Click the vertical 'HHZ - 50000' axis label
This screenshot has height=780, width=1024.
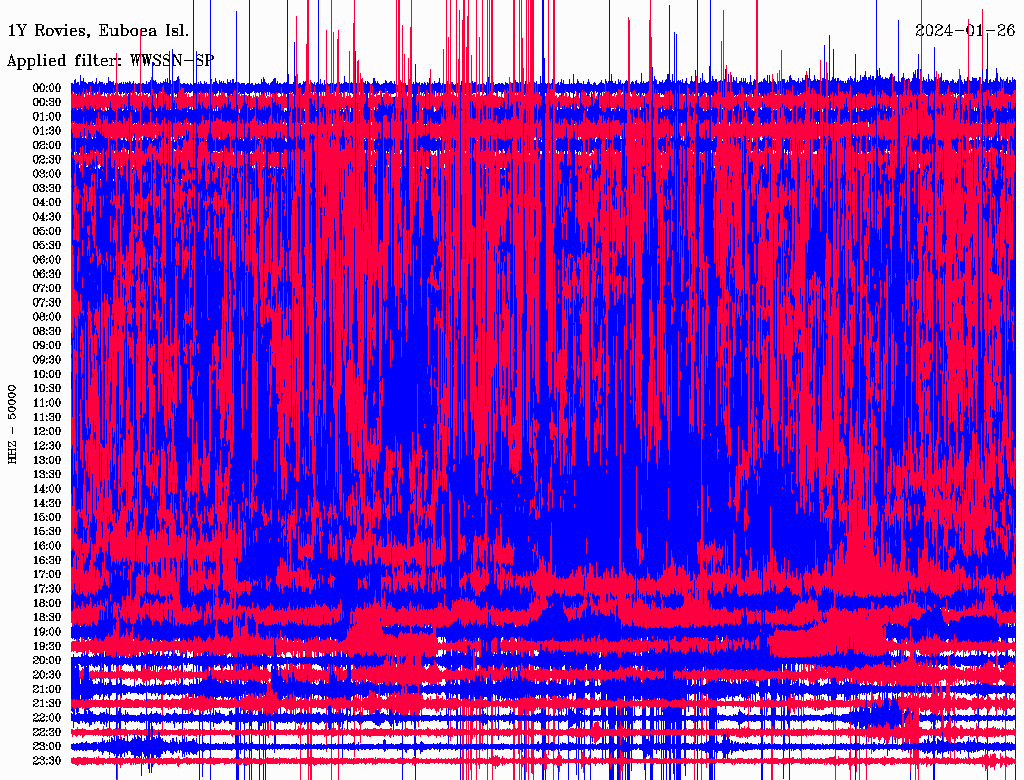[x=13, y=423]
